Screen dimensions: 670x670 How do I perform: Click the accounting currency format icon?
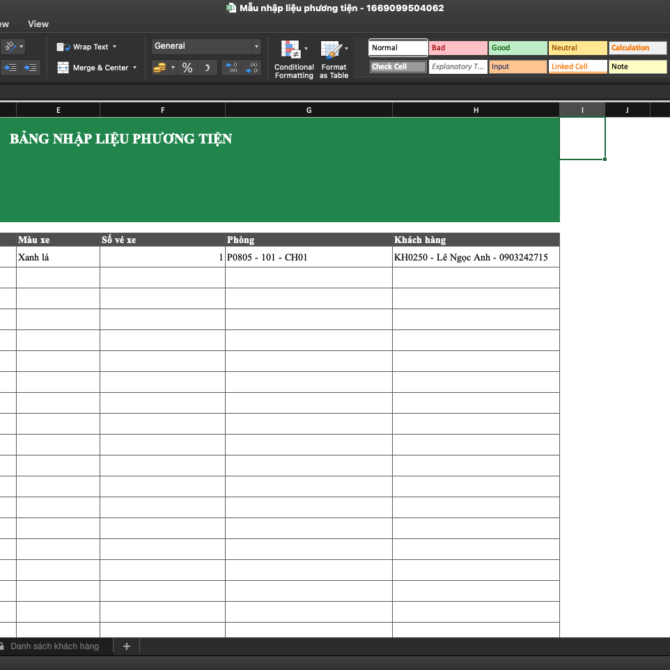(x=159, y=68)
